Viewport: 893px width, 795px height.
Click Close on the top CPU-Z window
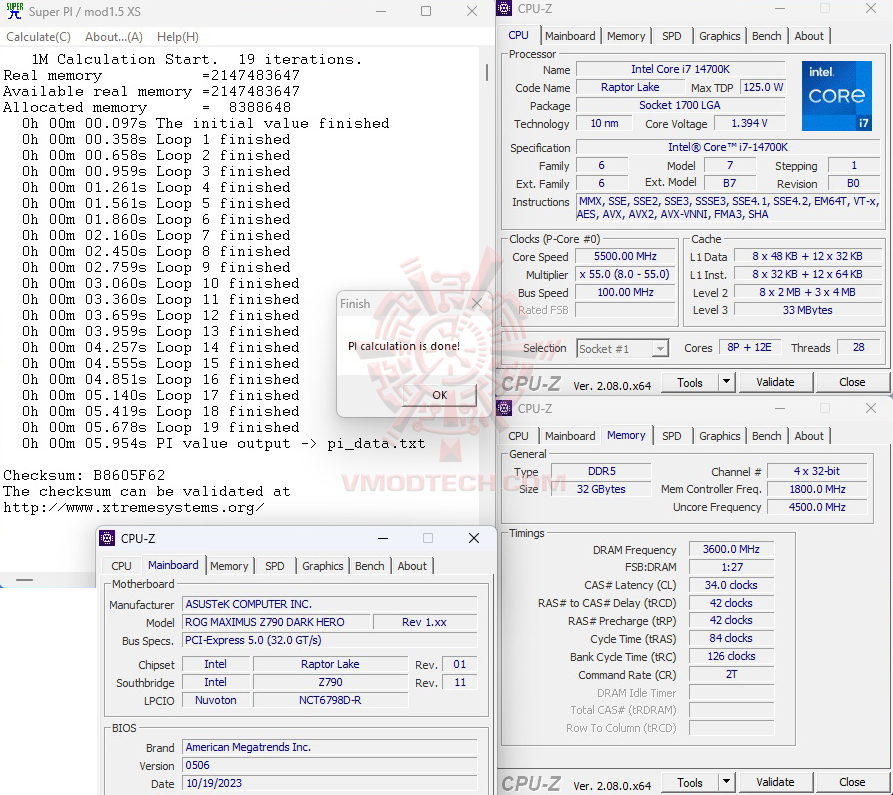(x=851, y=382)
